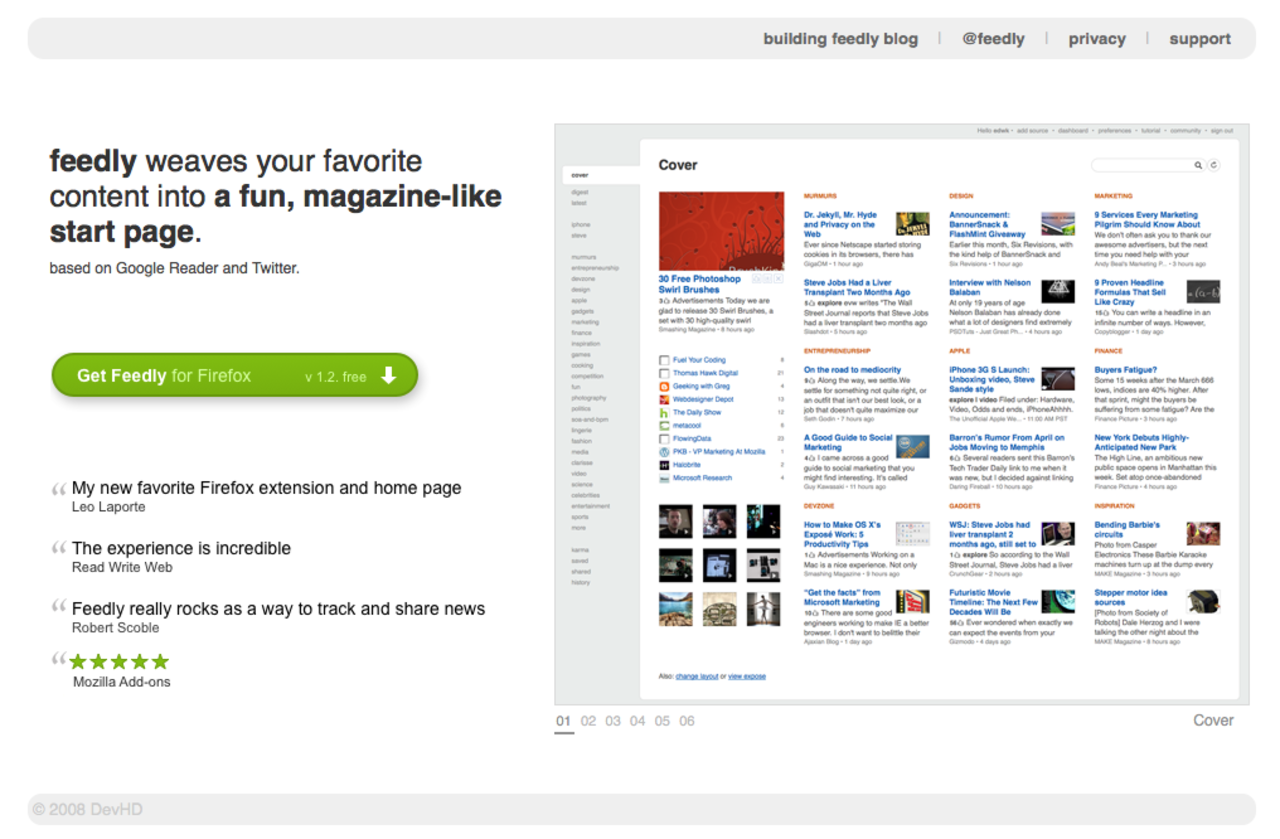Click the Webdesigner Depot feed icon
This screenshot has height=839, width=1280.
664,399
